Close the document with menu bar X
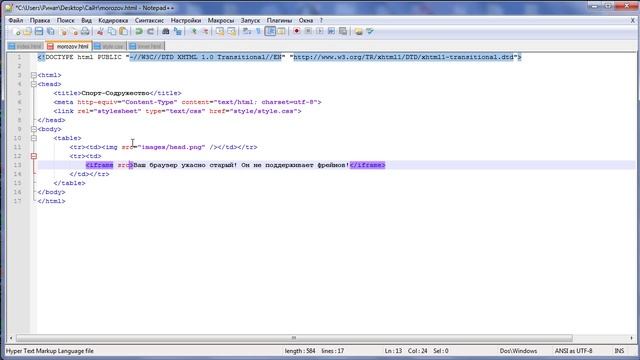640x360 pixels. tap(633, 20)
